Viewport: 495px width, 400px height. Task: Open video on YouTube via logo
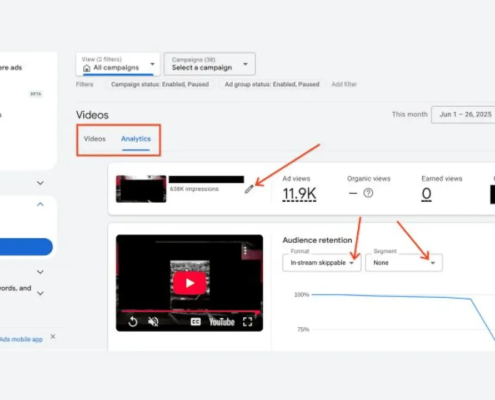[x=222, y=322]
